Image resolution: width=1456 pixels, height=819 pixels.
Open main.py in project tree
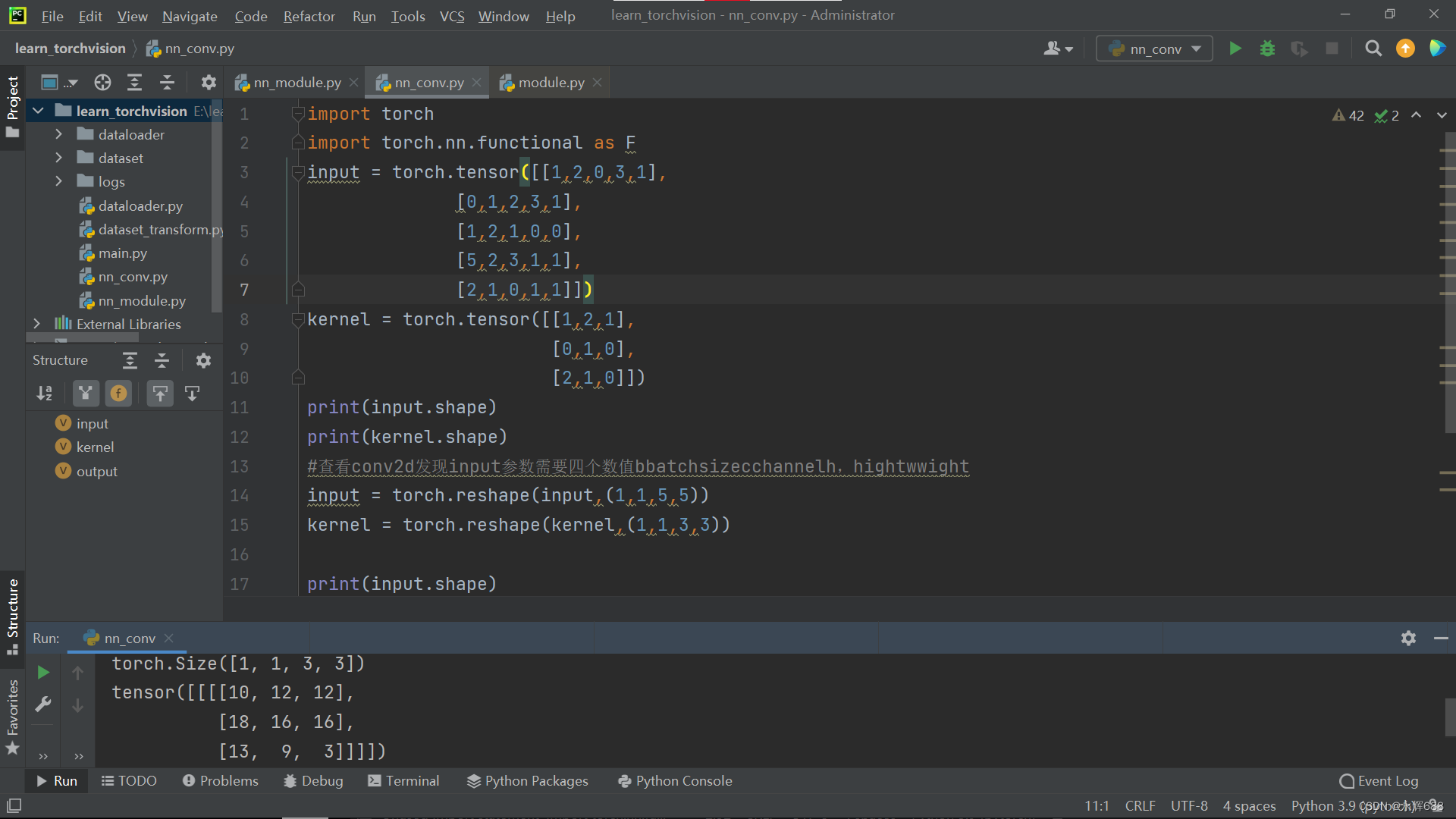coord(122,253)
